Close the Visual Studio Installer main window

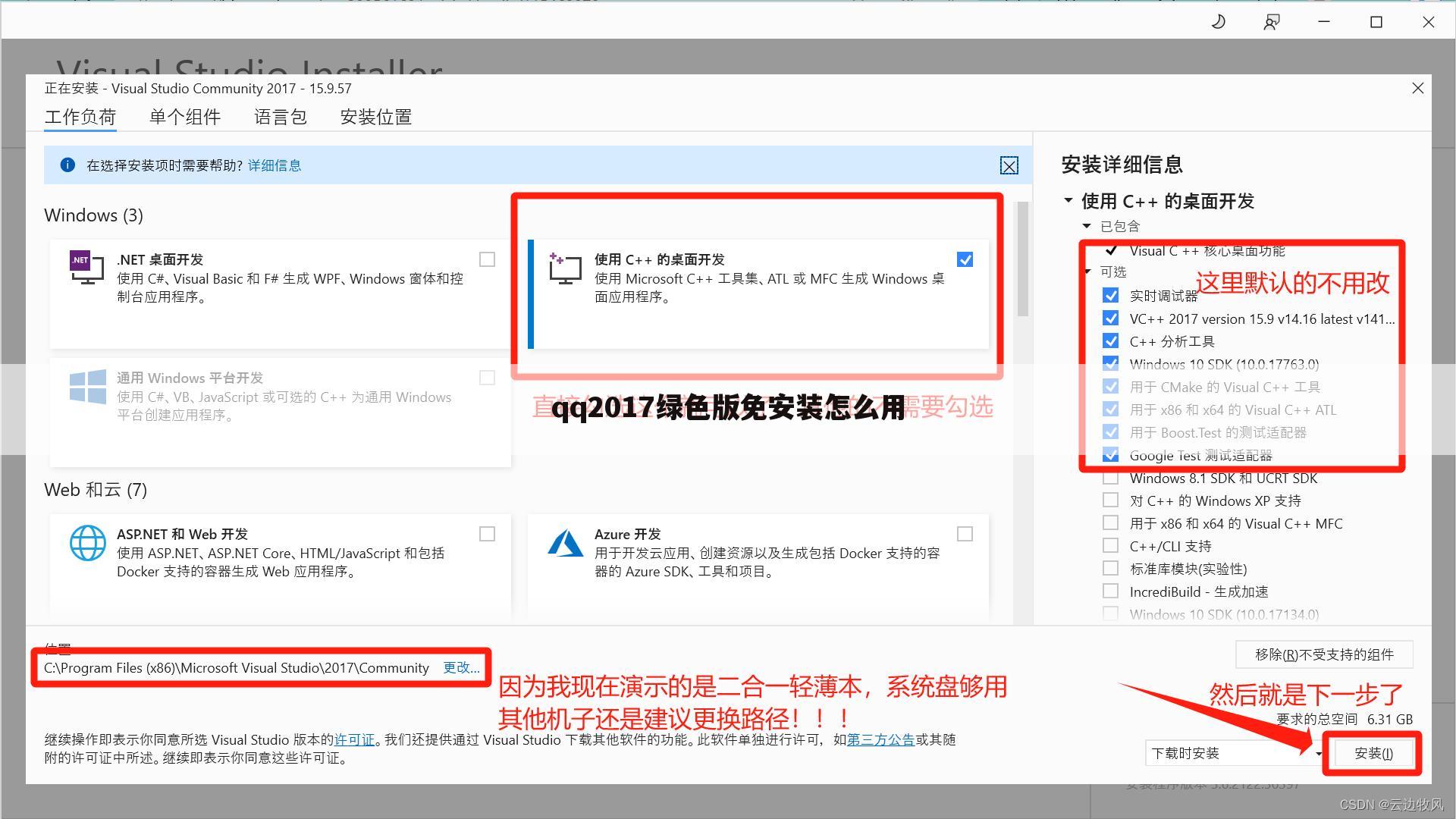1429,22
